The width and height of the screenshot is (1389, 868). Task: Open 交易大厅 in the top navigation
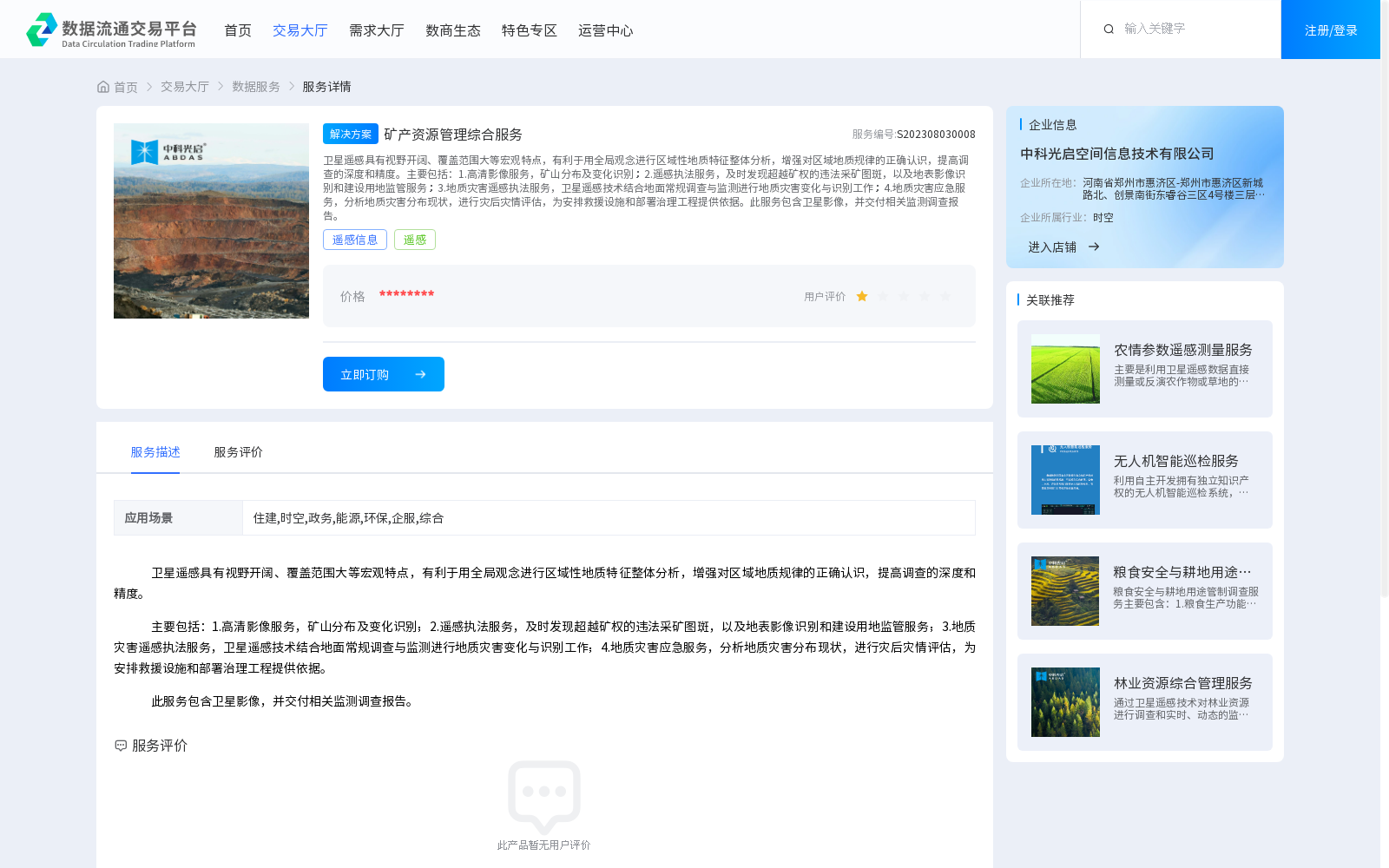[300, 30]
